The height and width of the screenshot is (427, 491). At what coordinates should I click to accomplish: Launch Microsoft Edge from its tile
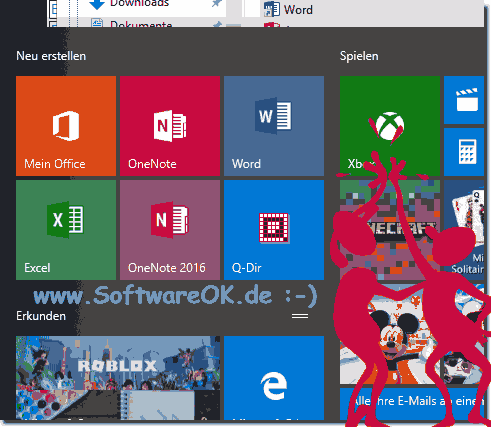274,378
